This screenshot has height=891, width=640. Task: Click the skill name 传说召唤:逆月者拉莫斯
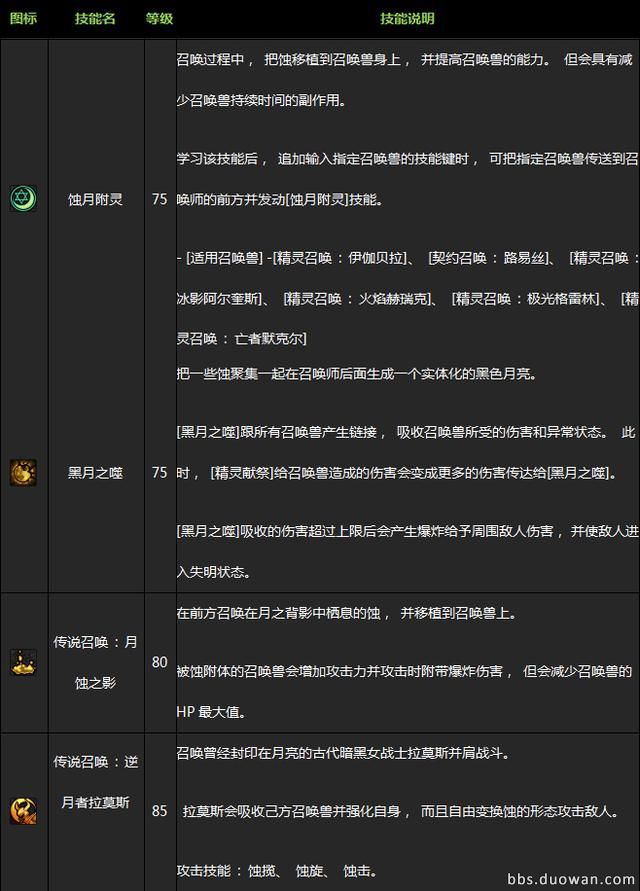point(95,782)
